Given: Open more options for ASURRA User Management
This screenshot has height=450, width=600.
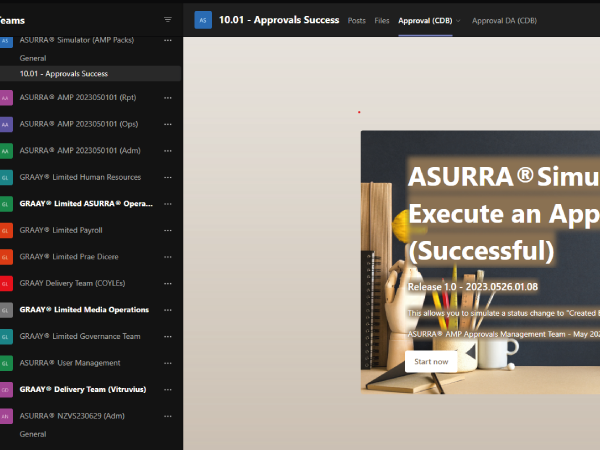Looking at the screenshot, I should (x=168, y=363).
